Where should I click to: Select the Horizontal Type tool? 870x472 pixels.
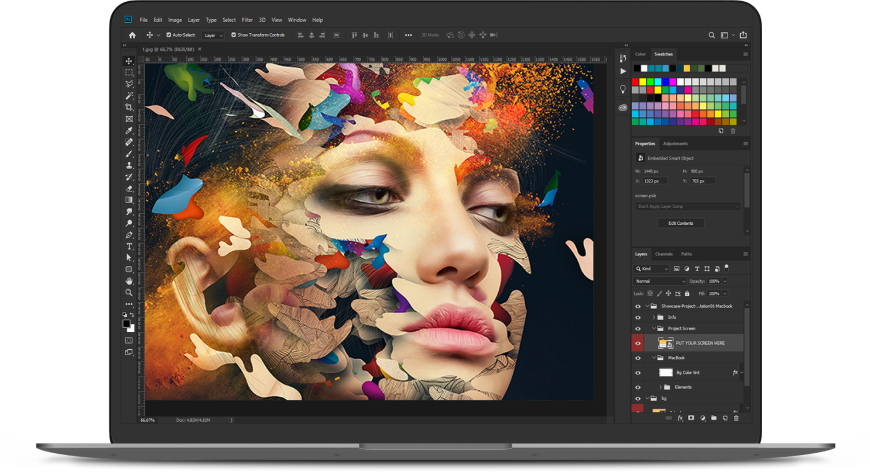pyautogui.click(x=129, y=246)
